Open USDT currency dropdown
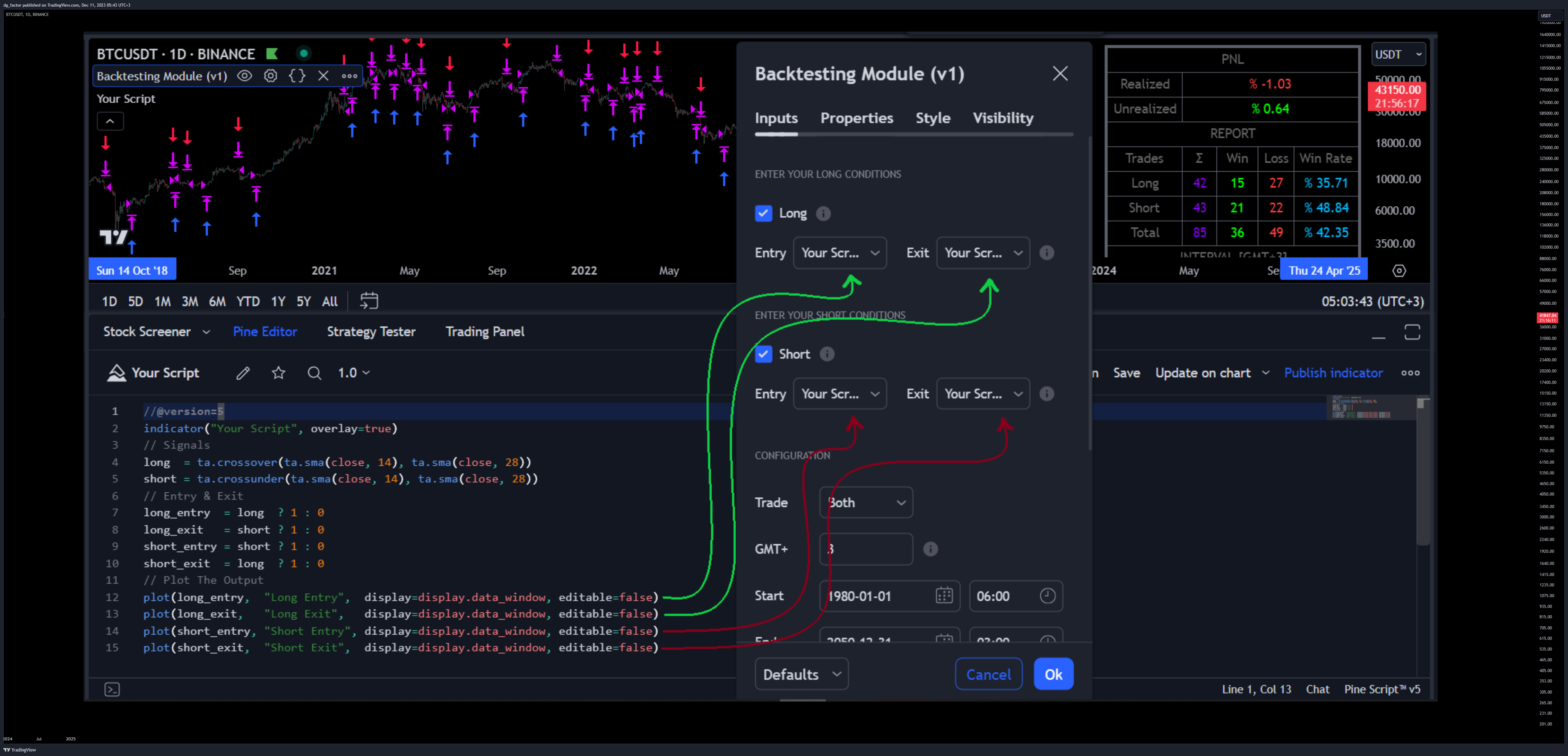The width and height of the screenshot is (1568, 756). click(1398, 54)
